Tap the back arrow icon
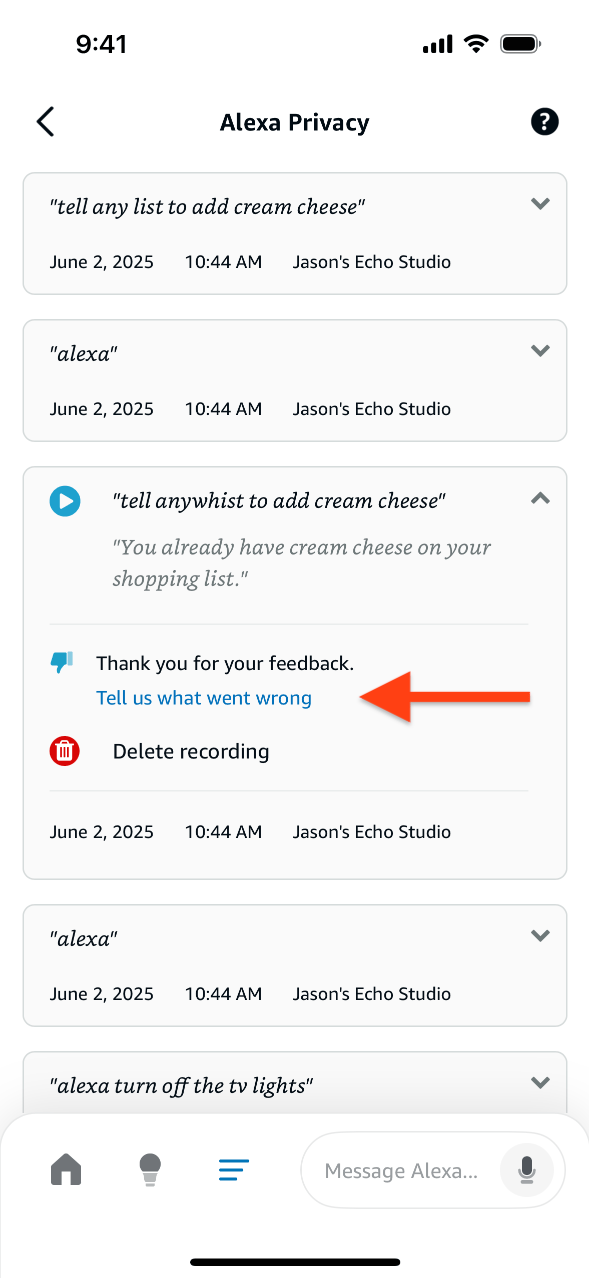Viewport: 589px width, 1278px height. (45, 122)
